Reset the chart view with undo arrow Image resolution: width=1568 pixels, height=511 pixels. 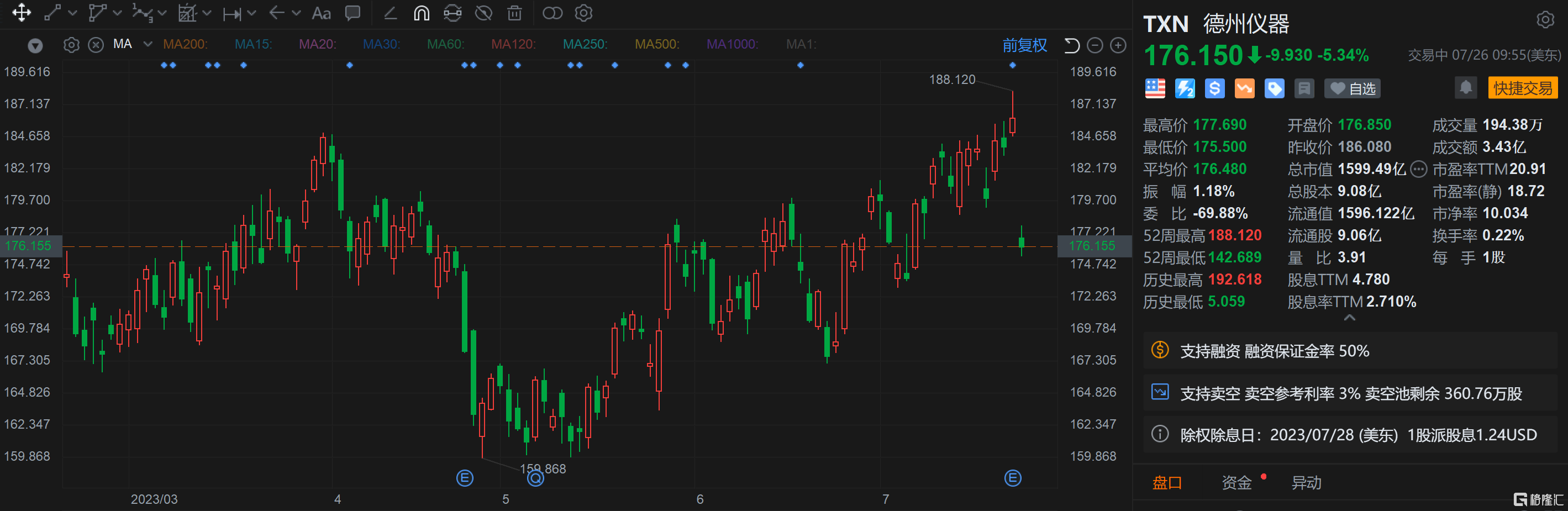1071,45
